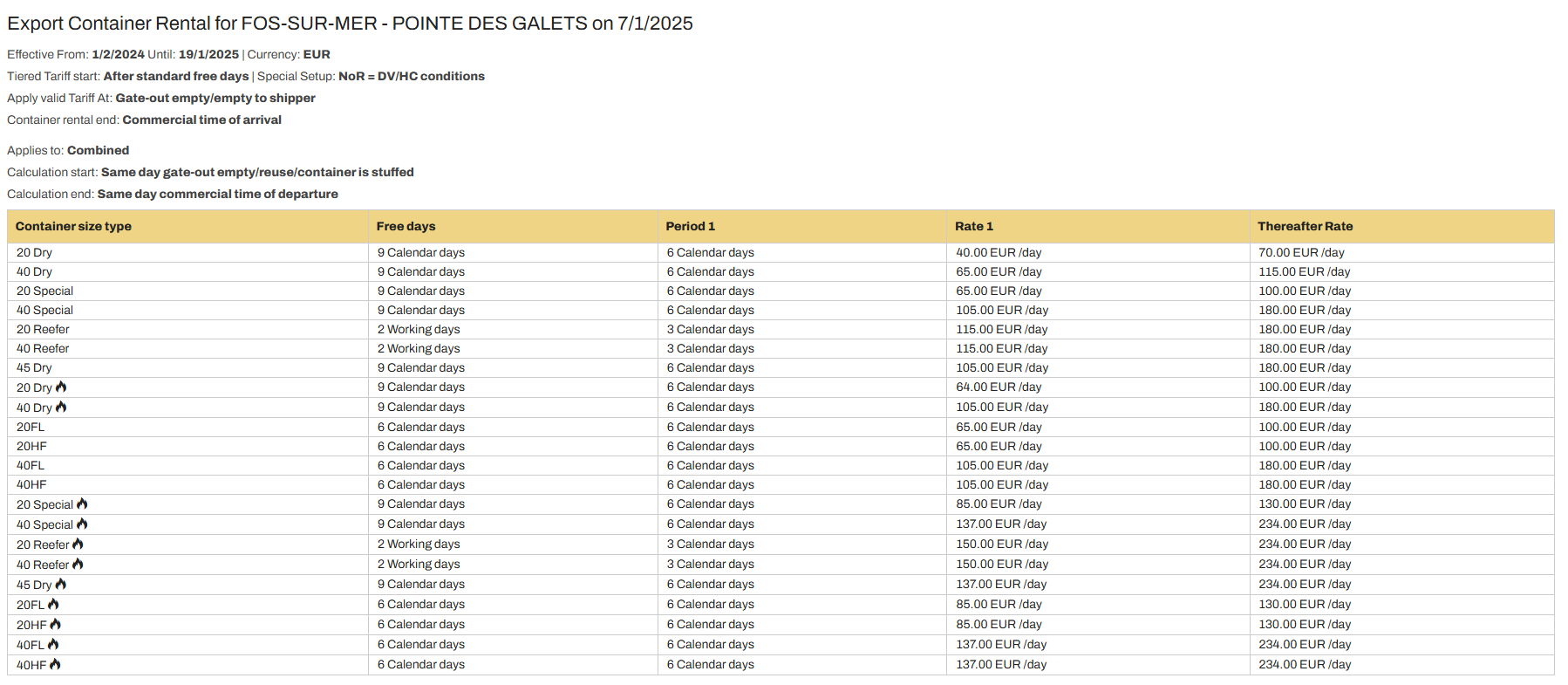Click the hazard flame icon for 20 Special

pos(82,503)
